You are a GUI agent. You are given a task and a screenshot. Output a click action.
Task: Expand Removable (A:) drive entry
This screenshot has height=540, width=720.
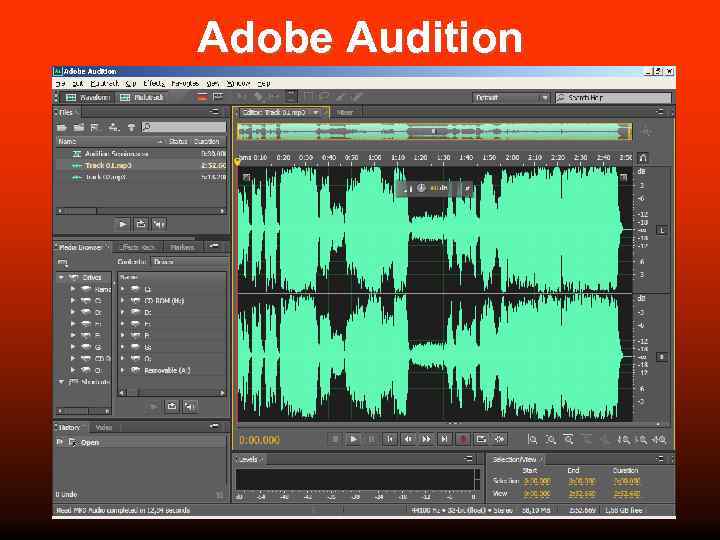click(123, 370)
